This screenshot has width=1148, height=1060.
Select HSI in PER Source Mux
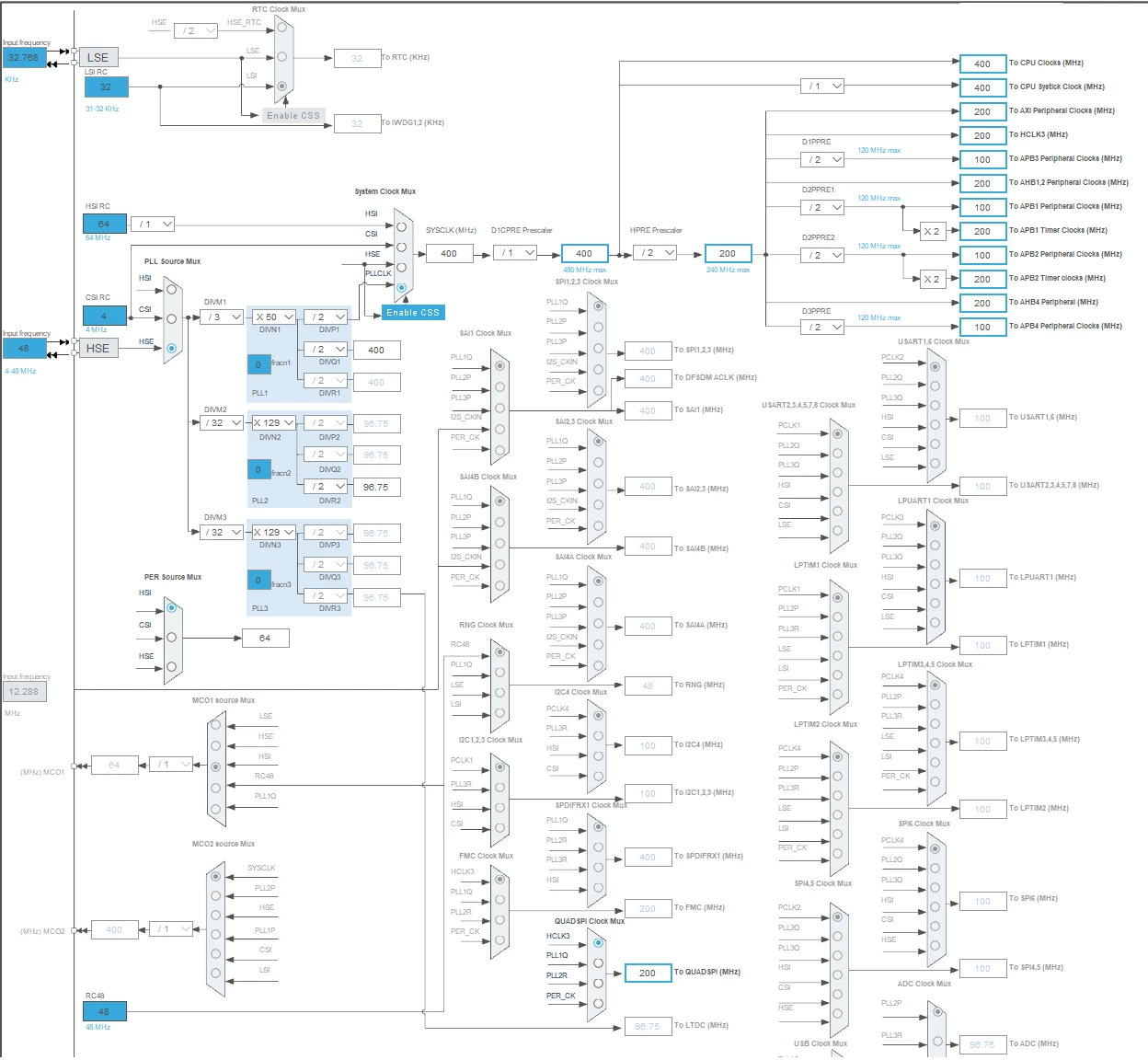171,608
